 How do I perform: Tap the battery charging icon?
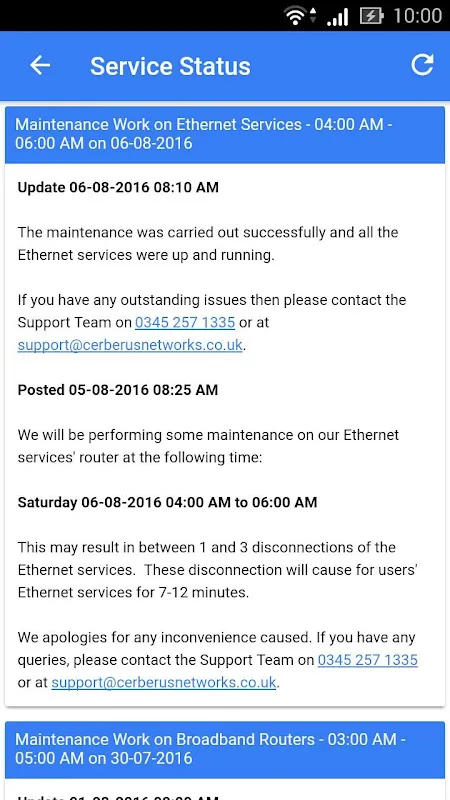pos(371,16)
